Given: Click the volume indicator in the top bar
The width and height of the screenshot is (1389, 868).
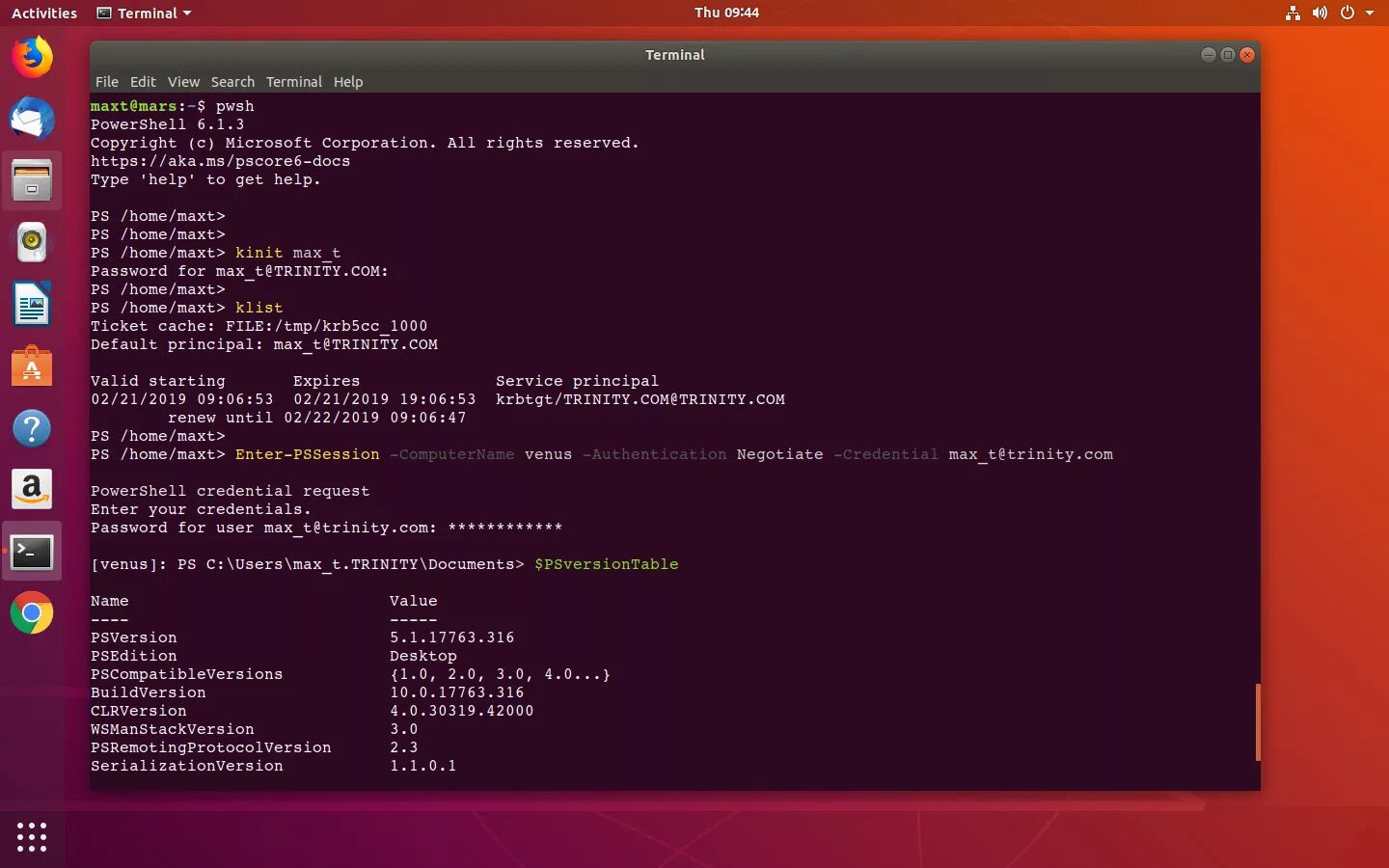Looking at the screenshot, I should [1320, 13].
